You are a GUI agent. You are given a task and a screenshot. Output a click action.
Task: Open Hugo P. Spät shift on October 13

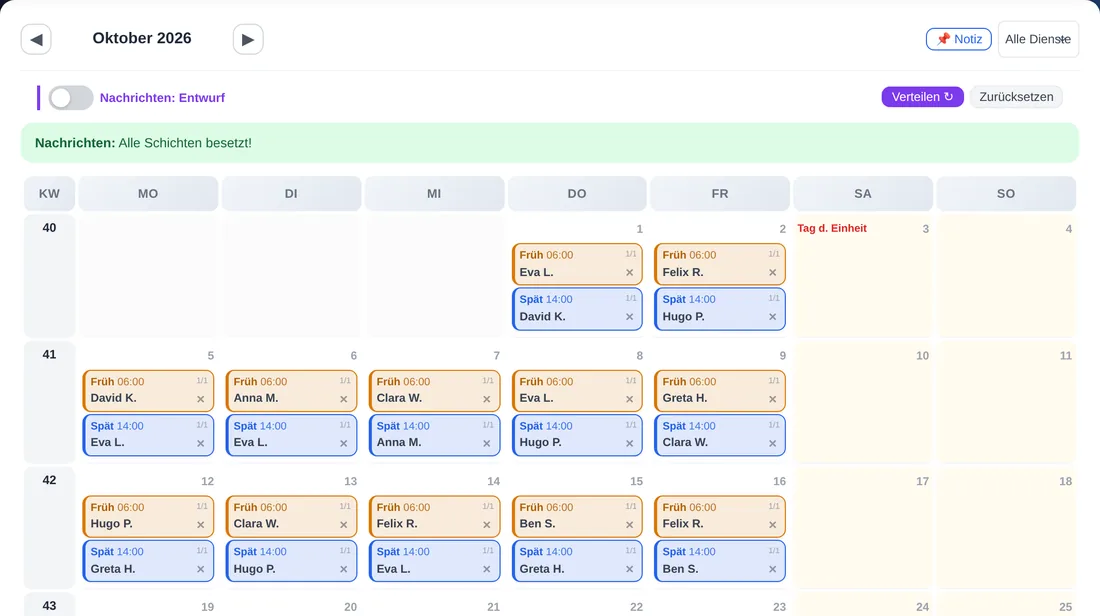pos(291,561)
